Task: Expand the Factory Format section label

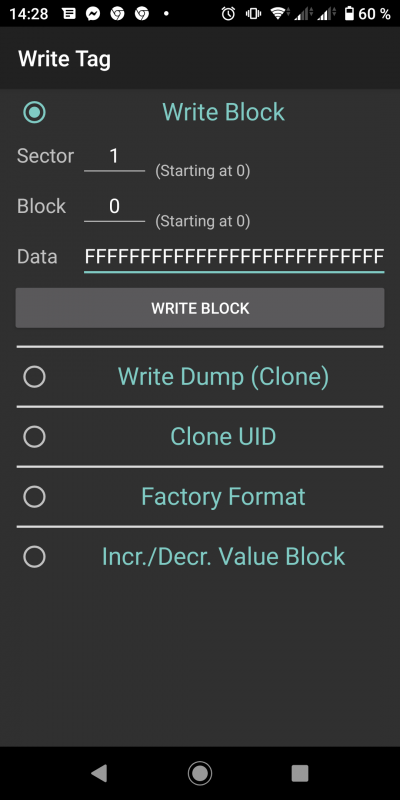Action: 223,496
